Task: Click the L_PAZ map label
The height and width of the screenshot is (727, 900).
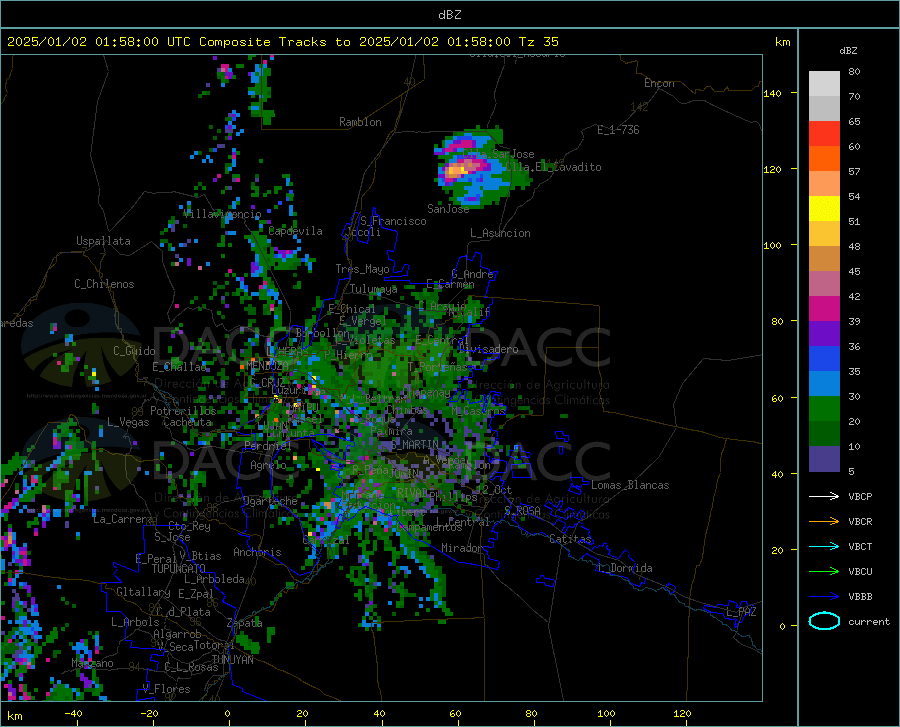Action: tap(741, 612)
